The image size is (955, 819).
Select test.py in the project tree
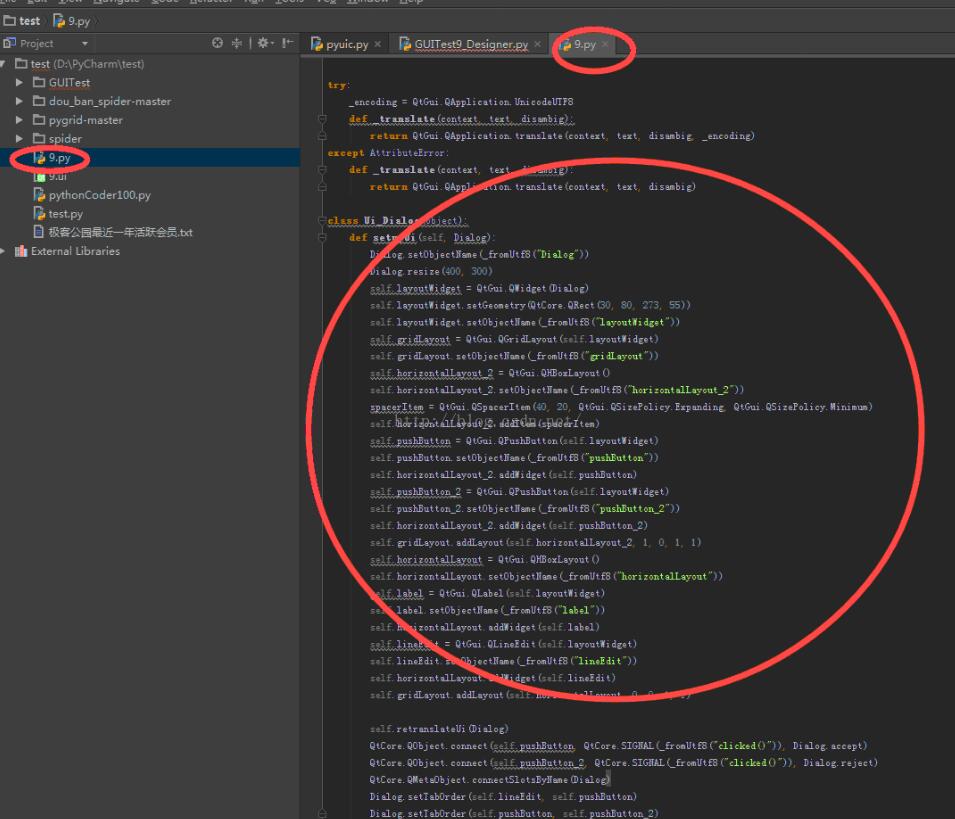click(65, 214)
